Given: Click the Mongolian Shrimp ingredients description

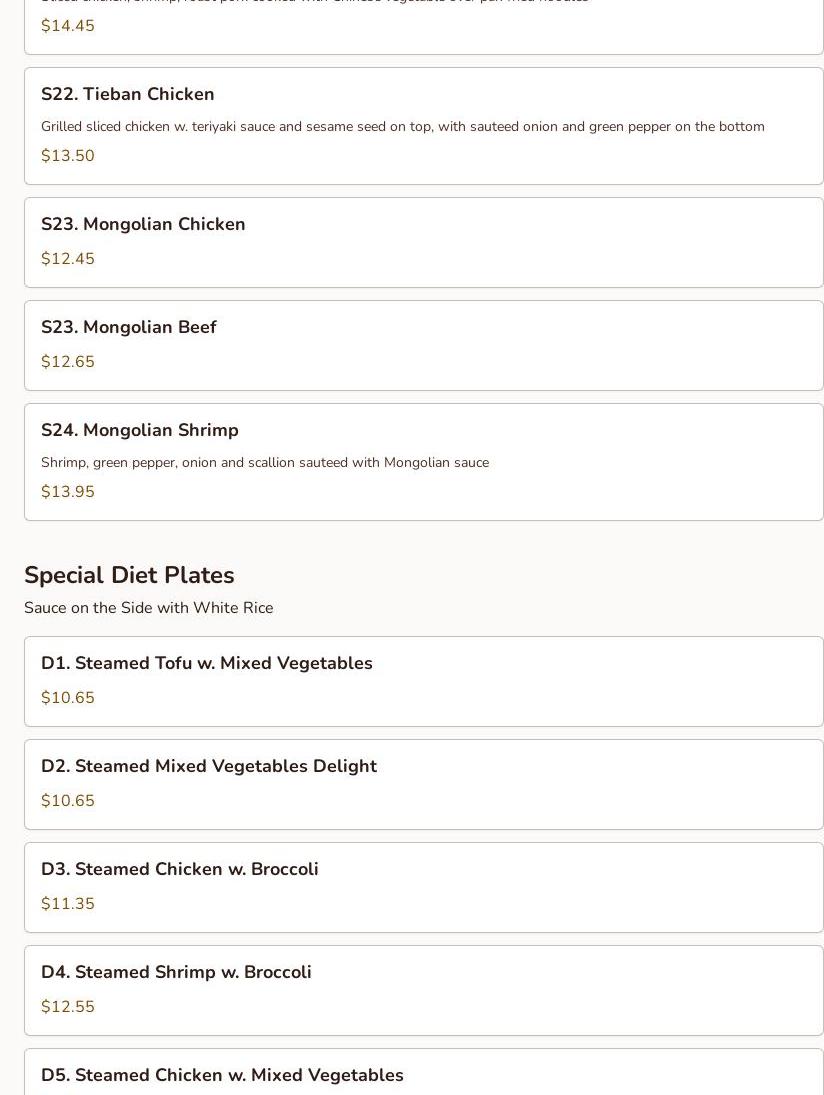Looking at the screenshot, I should coord(265,463).
